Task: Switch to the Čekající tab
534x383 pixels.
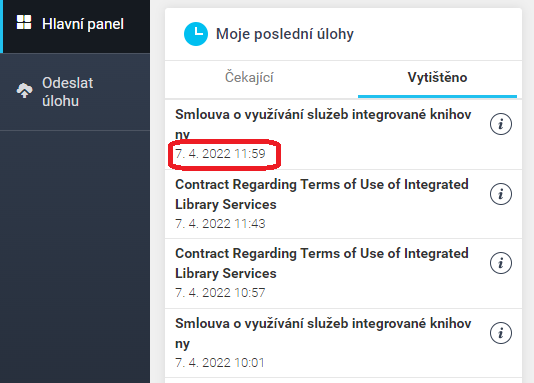Action: coord(249,78)
